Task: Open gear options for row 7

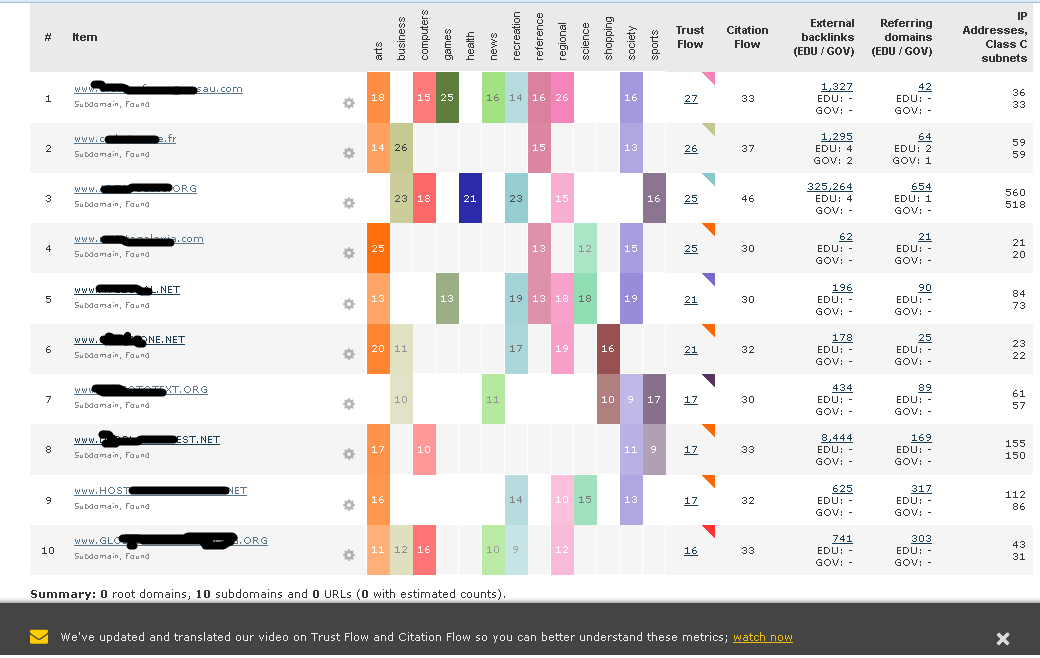Action: point(349,404)
